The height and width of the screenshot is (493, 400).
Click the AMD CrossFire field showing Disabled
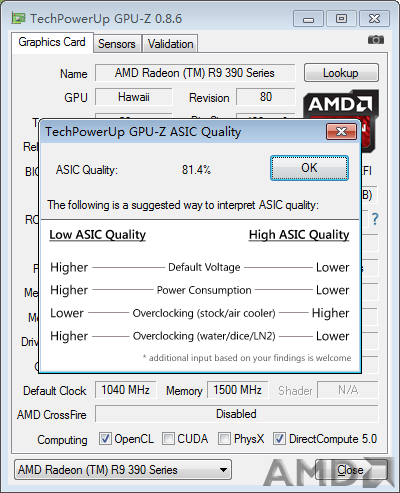coord(236,414)
